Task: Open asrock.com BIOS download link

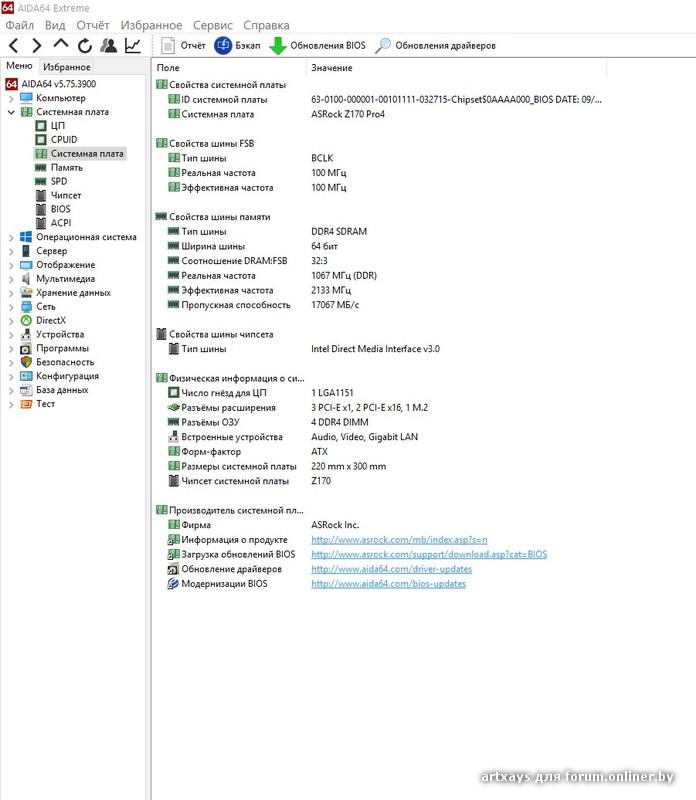Action: pyautogui.click(x=429, y=554)
